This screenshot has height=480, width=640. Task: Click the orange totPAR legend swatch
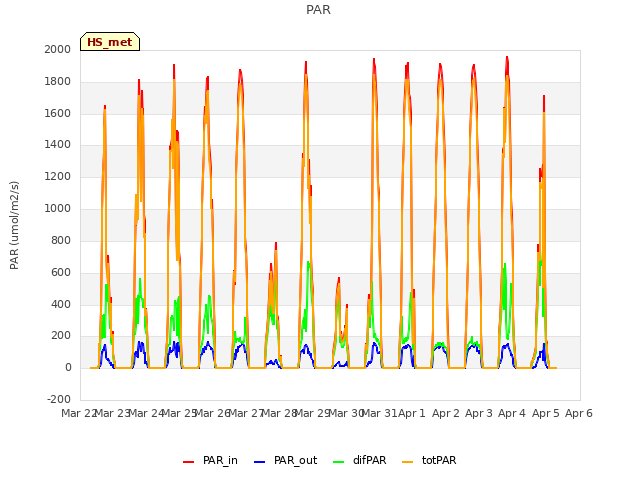tap(407, 462)
